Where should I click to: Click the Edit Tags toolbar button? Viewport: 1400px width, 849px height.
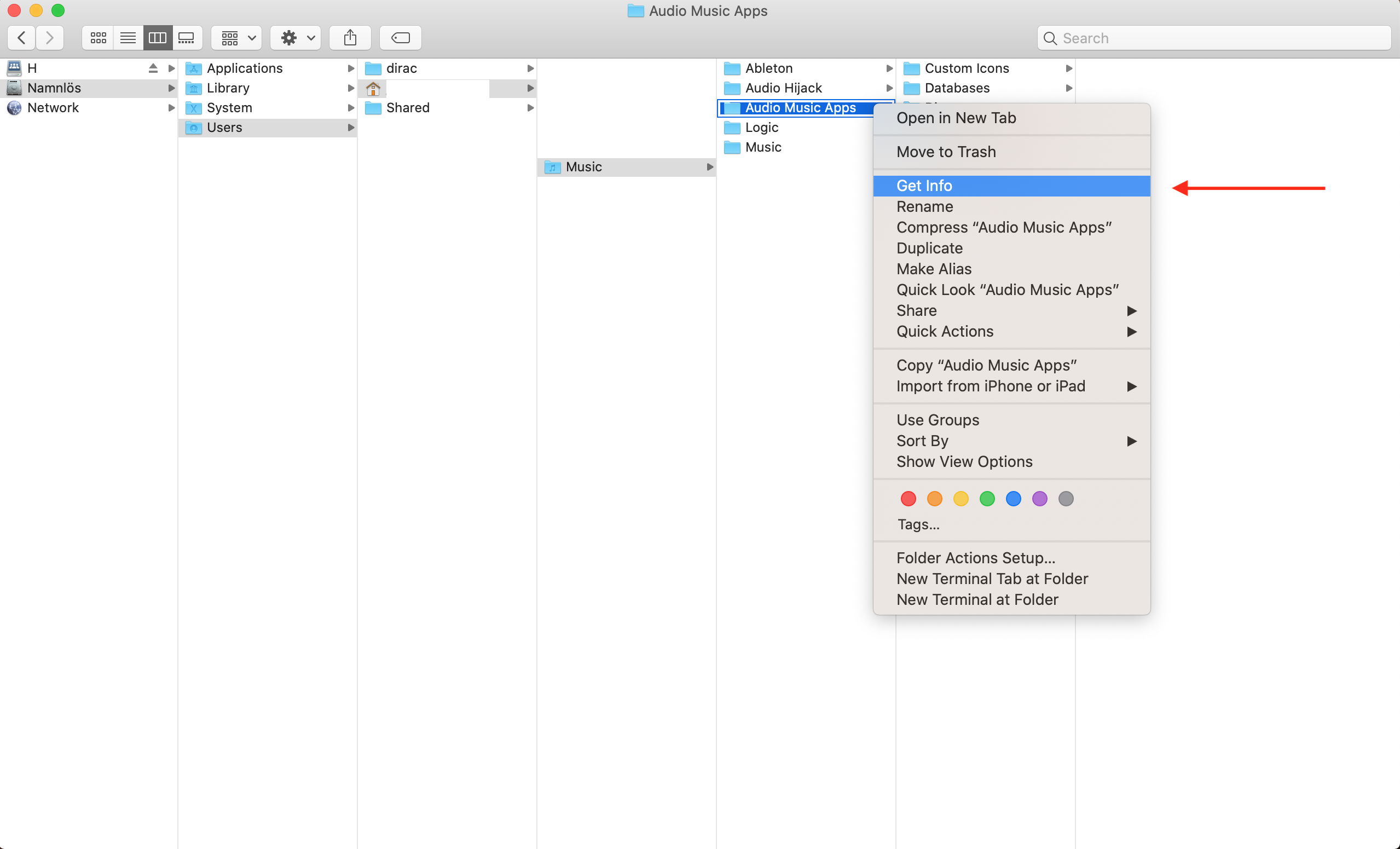coord(401,38)
